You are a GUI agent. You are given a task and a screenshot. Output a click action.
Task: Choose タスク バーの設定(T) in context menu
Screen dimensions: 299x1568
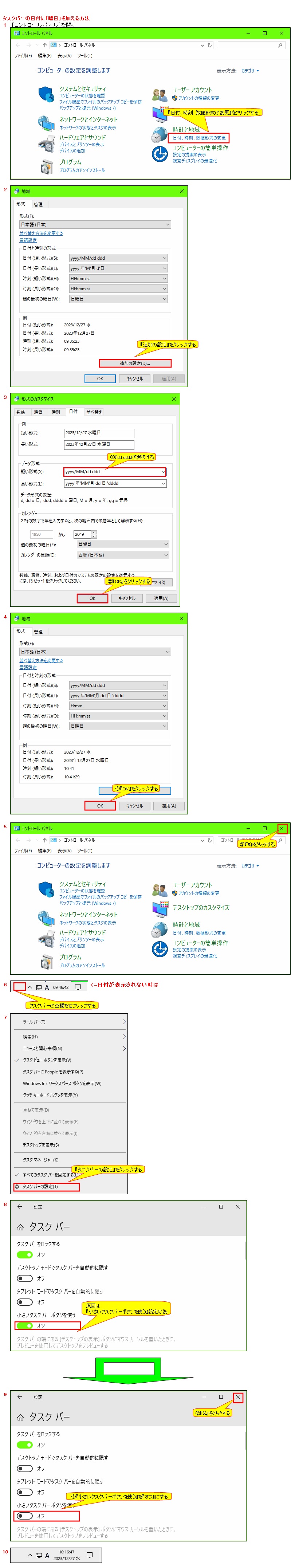coord(46,1187)
